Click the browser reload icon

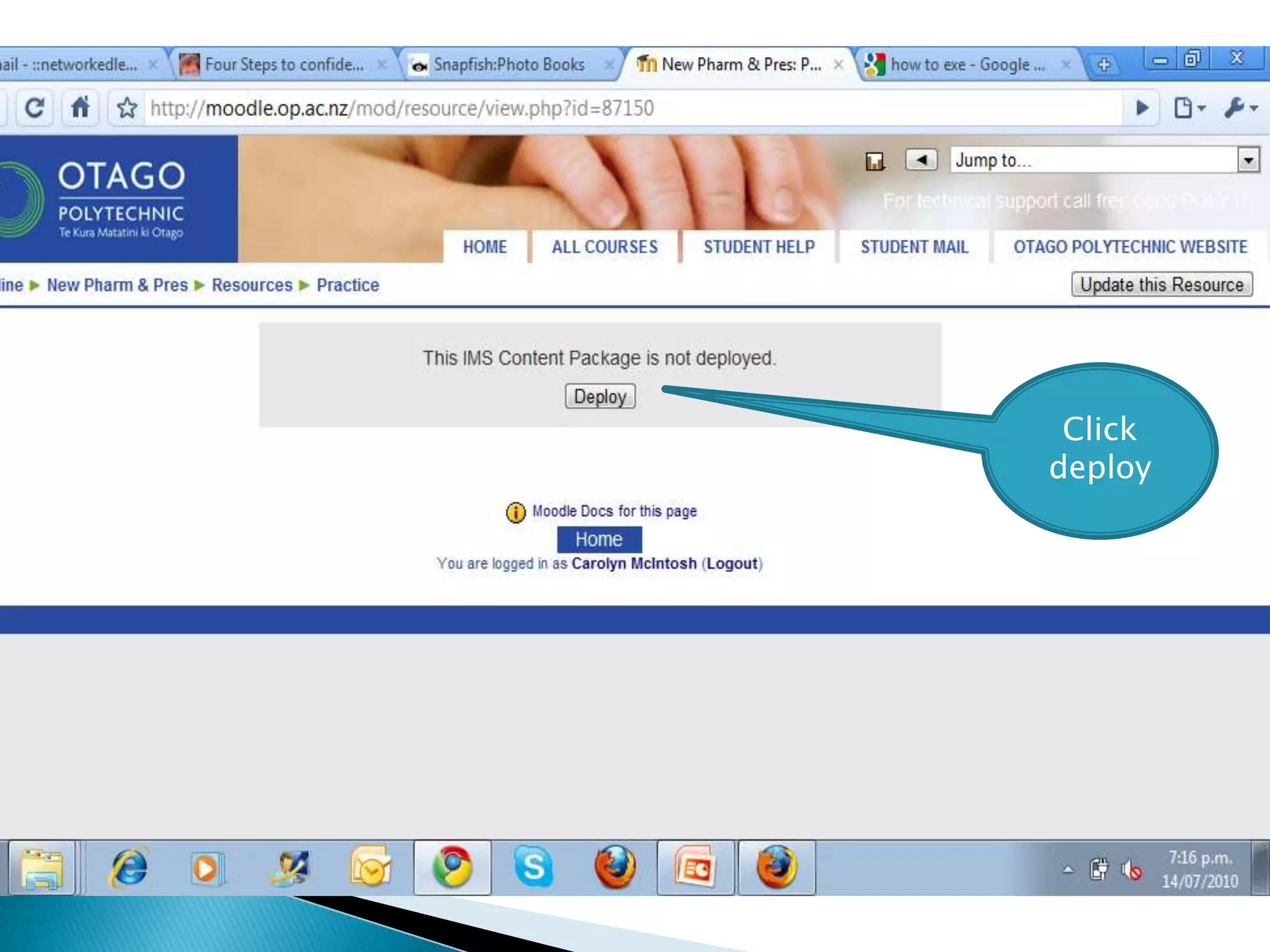[x=35, y=108]
